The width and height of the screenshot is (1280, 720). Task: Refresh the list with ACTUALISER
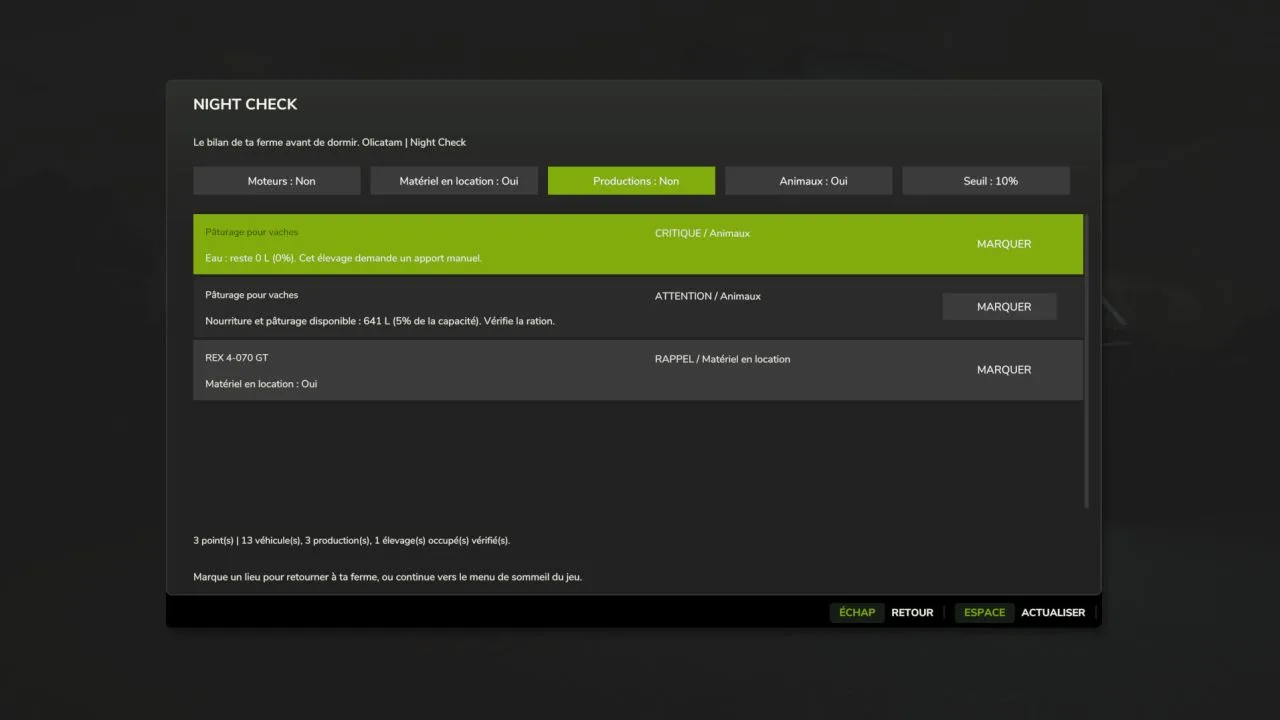[1053, 612]
